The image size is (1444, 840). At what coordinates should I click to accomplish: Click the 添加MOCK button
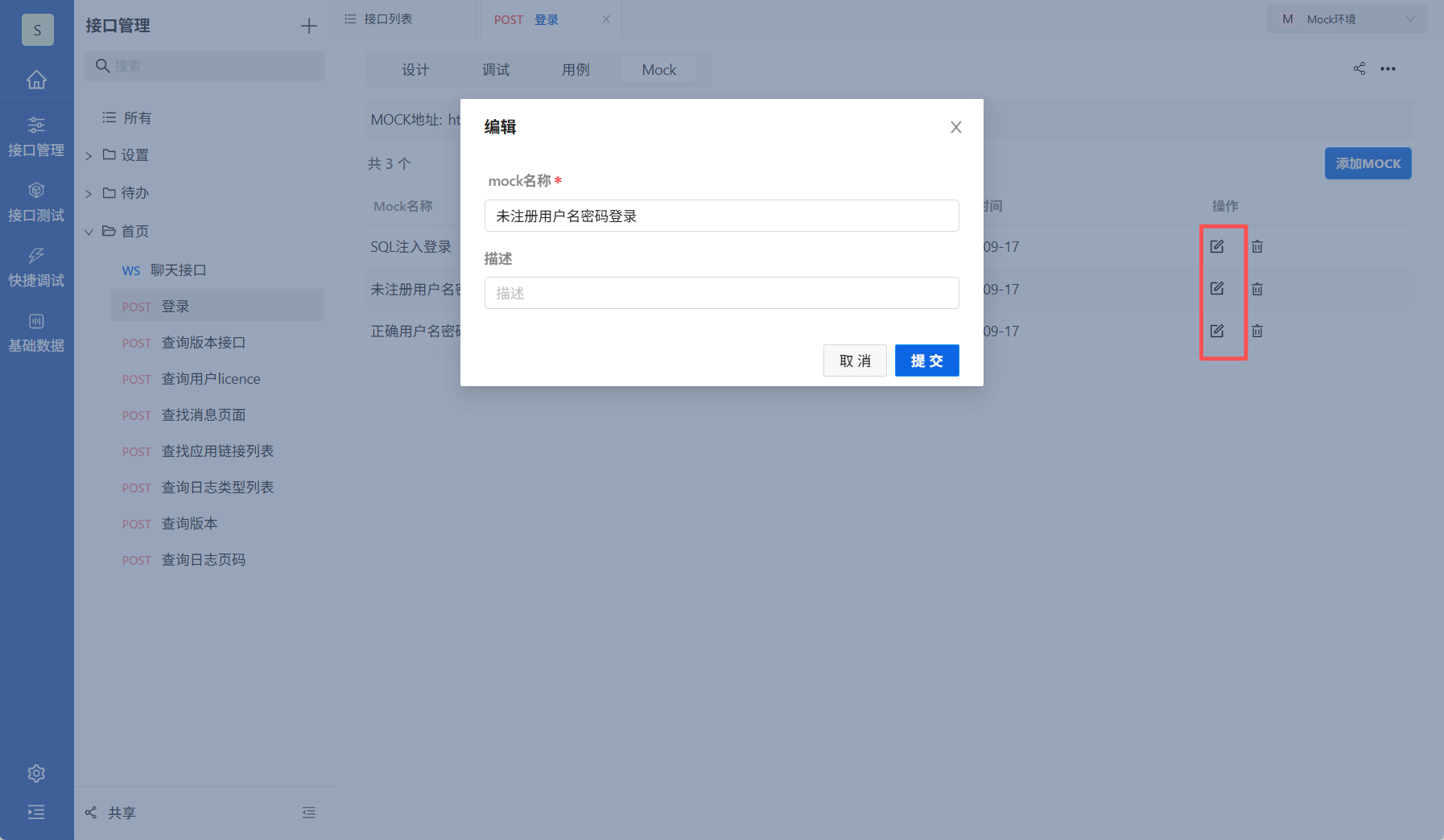point(1367,163)
